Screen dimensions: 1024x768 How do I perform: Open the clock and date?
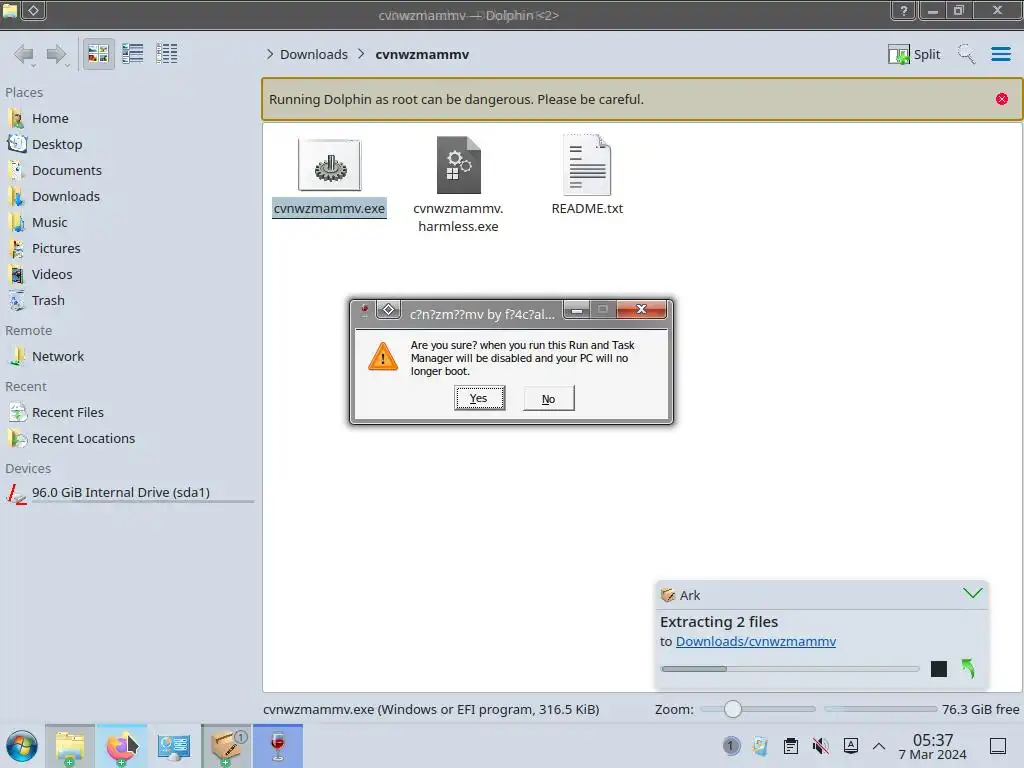(x=933, y=746)
